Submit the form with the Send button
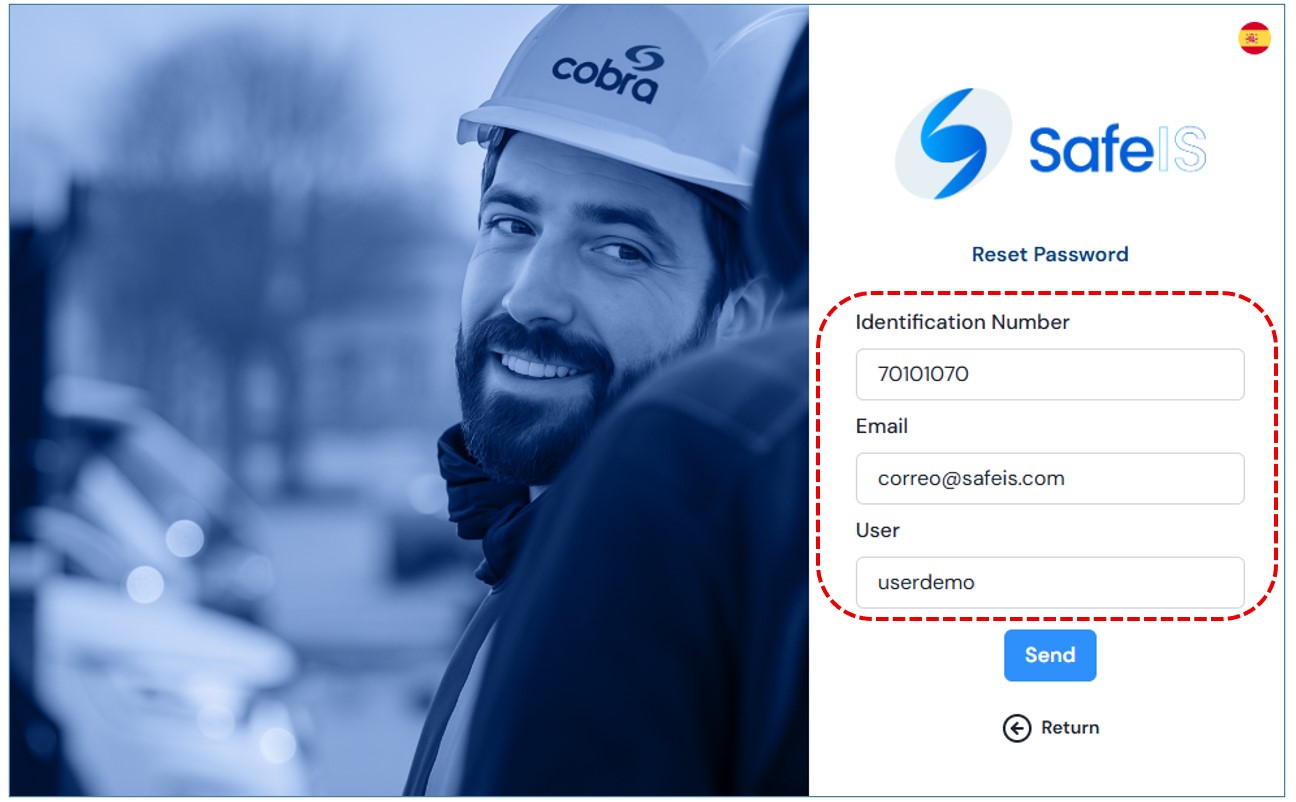 pos(1050,656)
